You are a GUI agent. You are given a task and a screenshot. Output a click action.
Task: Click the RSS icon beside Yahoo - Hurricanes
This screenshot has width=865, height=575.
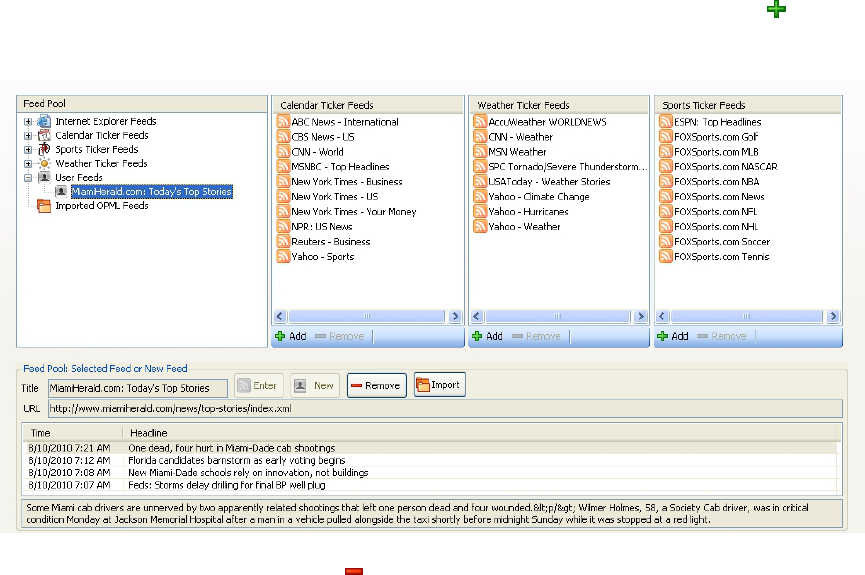click(x=480, y=211)
